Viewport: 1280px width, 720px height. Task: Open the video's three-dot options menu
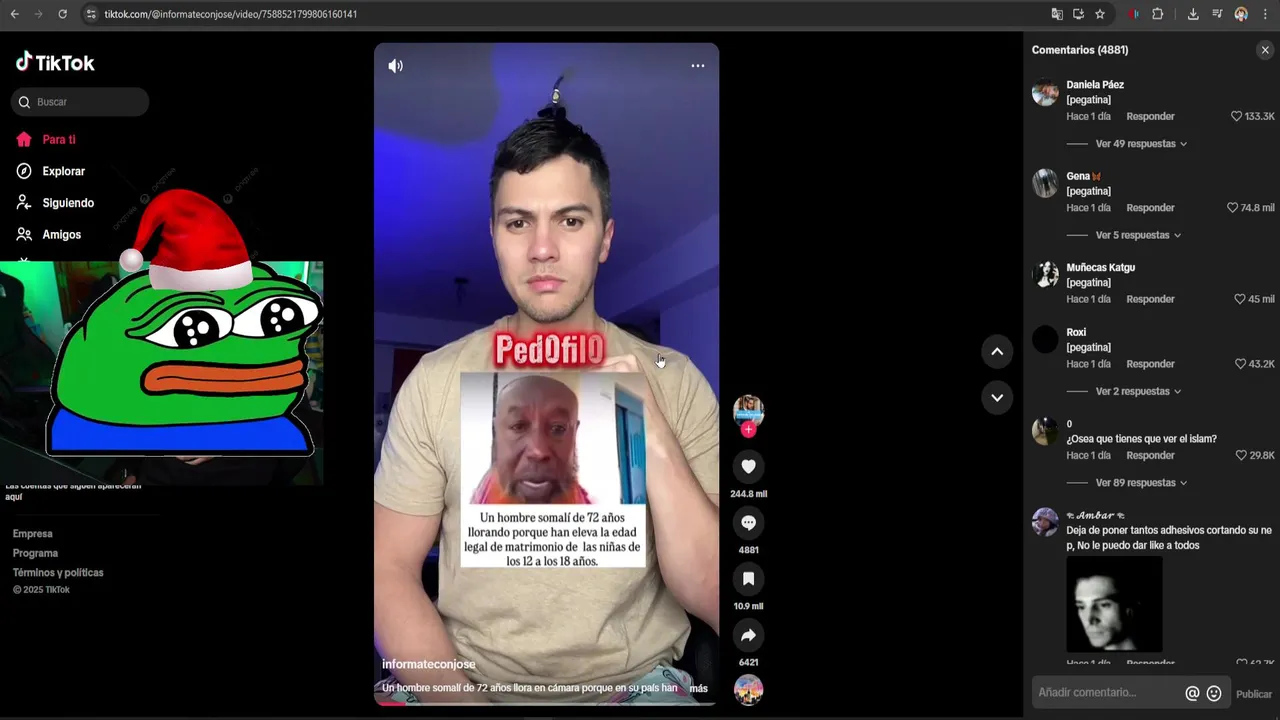pyautogui.click(x=698, y=66)
